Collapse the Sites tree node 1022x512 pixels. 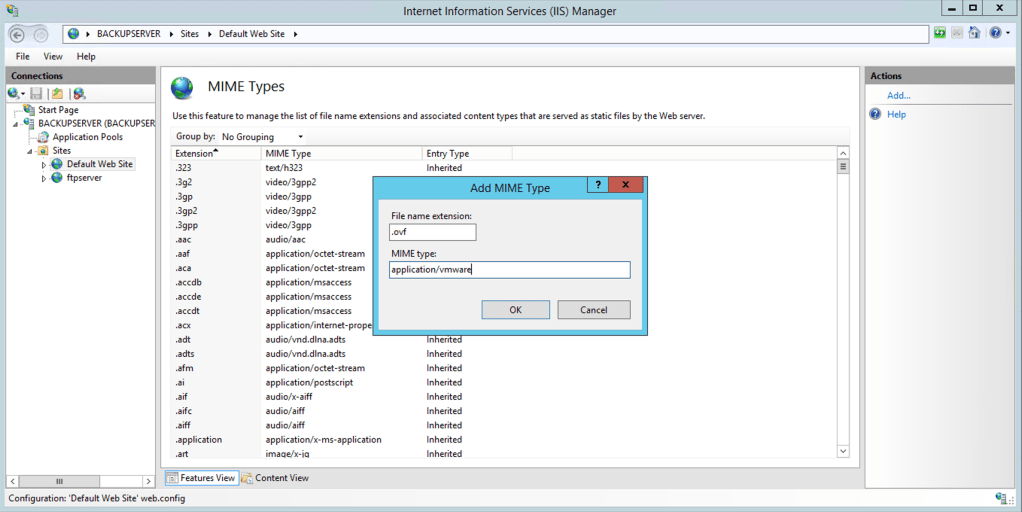(30, 151)
